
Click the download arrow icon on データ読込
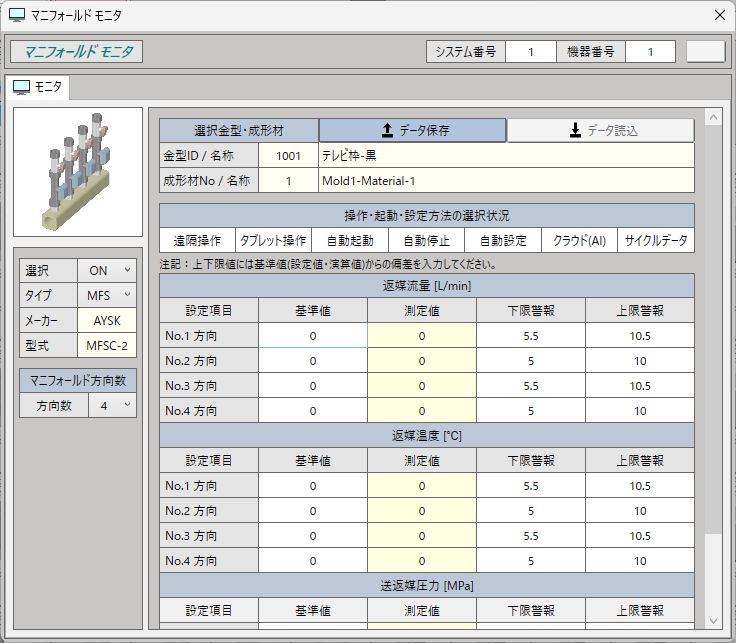(575, 130)
